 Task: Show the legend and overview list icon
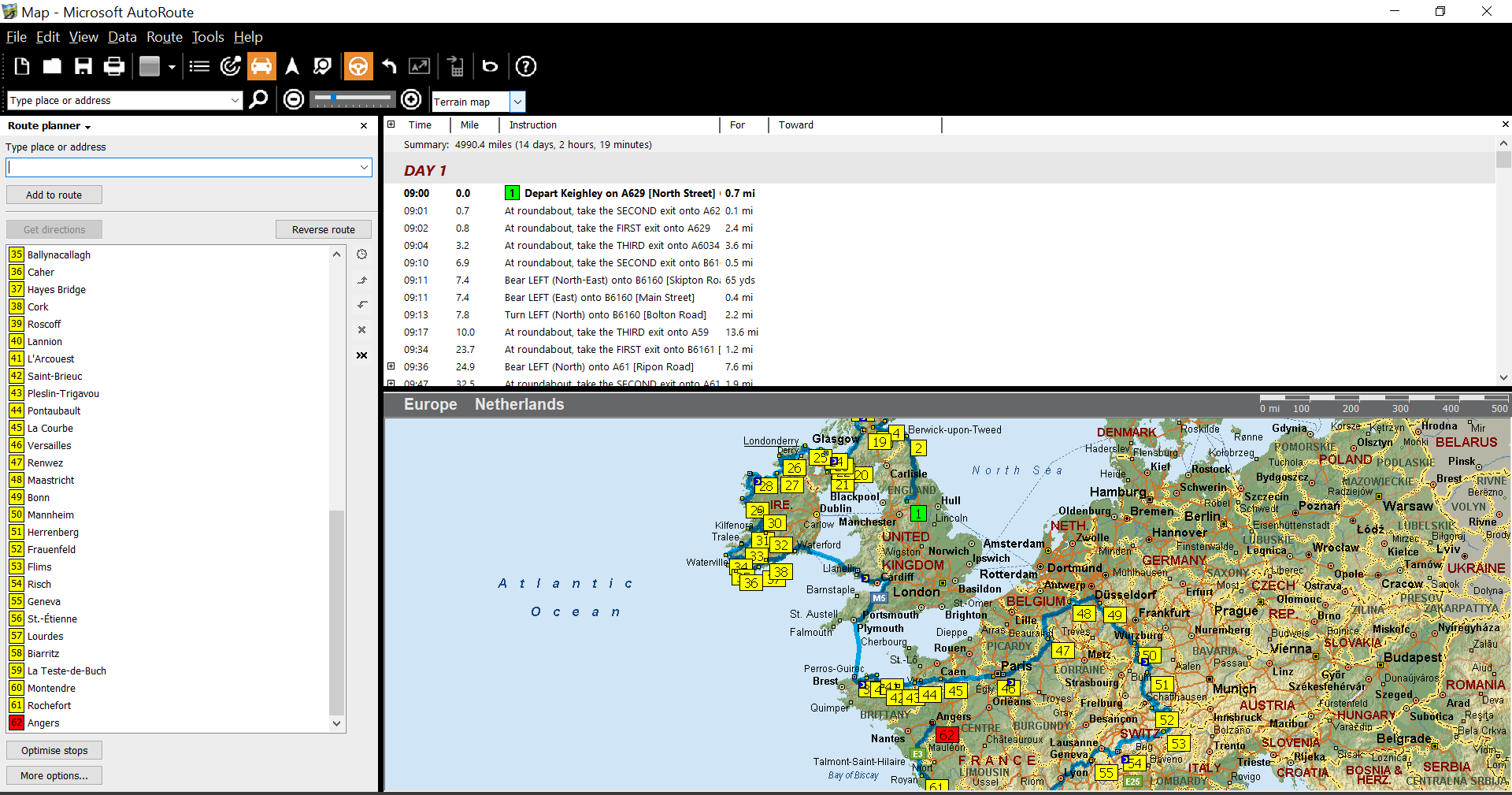coord(199,66)
